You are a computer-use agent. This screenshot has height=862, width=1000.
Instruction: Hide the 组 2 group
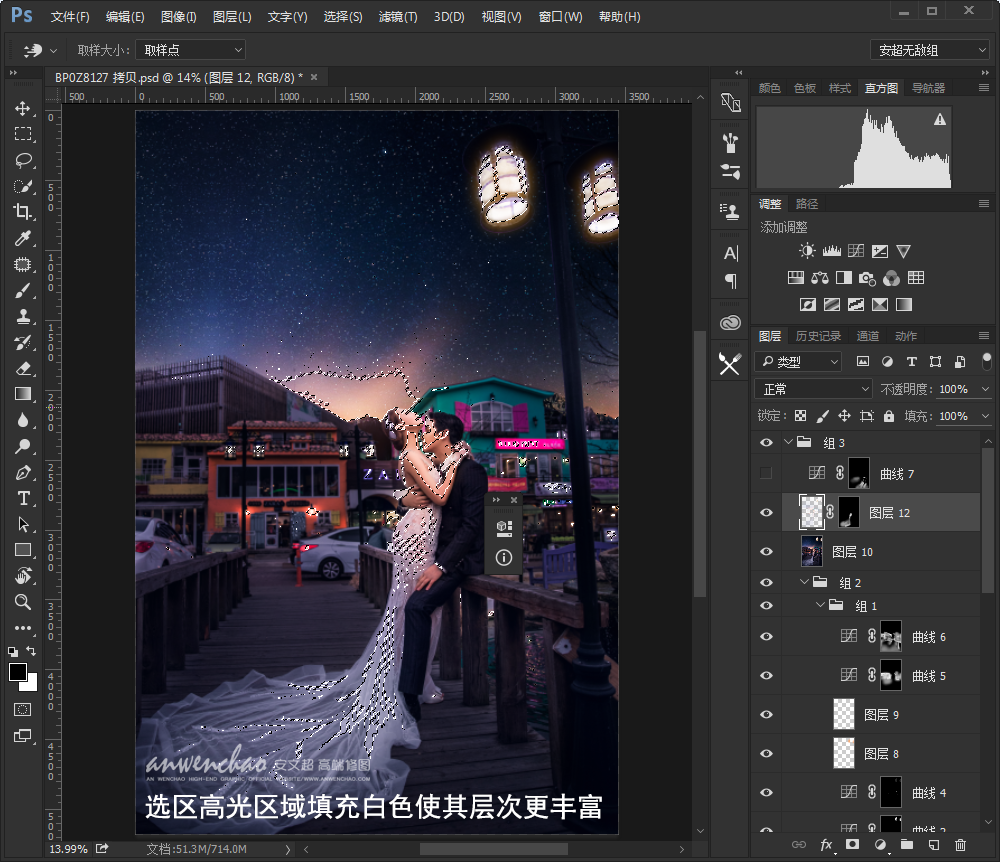point(767,582)
